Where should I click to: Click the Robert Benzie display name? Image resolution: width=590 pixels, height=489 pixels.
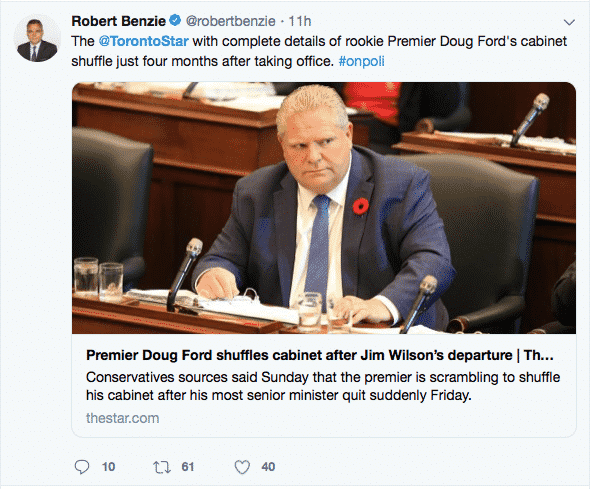click(x=119, y=21)
